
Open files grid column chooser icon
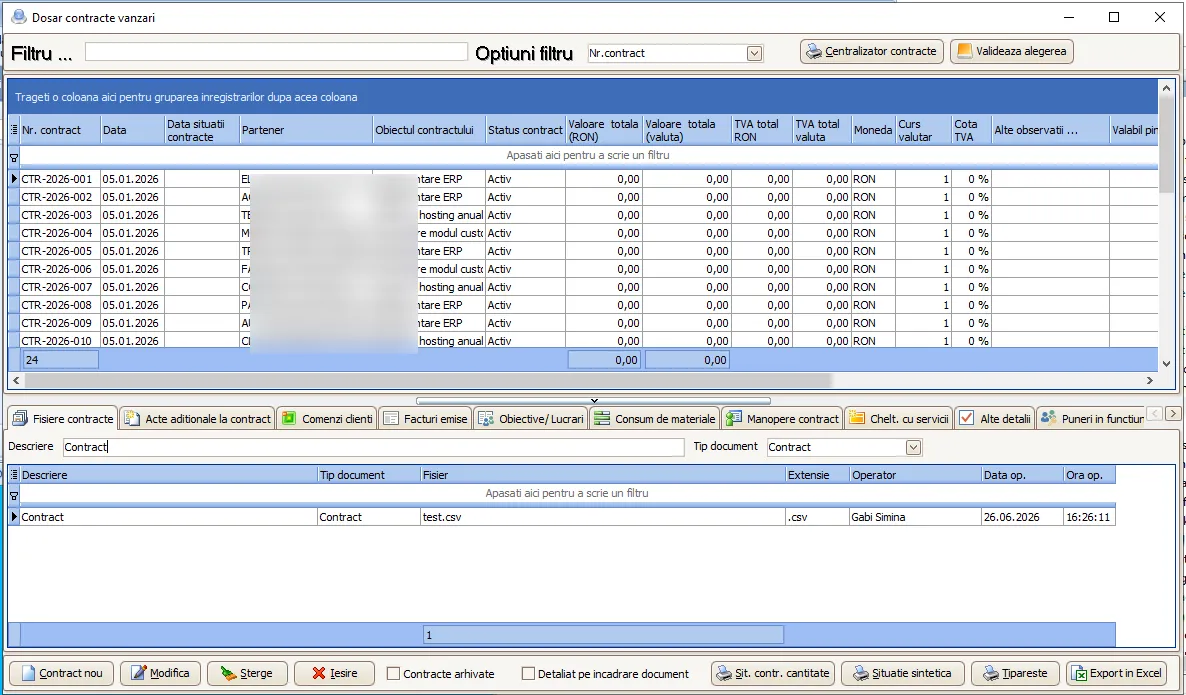[14, 475]
